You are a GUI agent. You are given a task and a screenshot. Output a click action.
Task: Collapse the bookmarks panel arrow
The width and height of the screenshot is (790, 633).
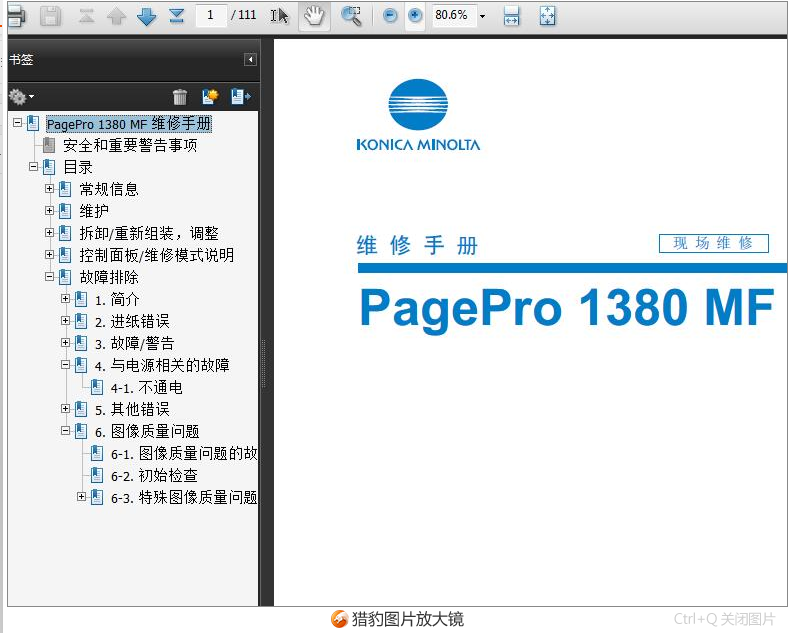pyautogui.click(x=250, y=60)
